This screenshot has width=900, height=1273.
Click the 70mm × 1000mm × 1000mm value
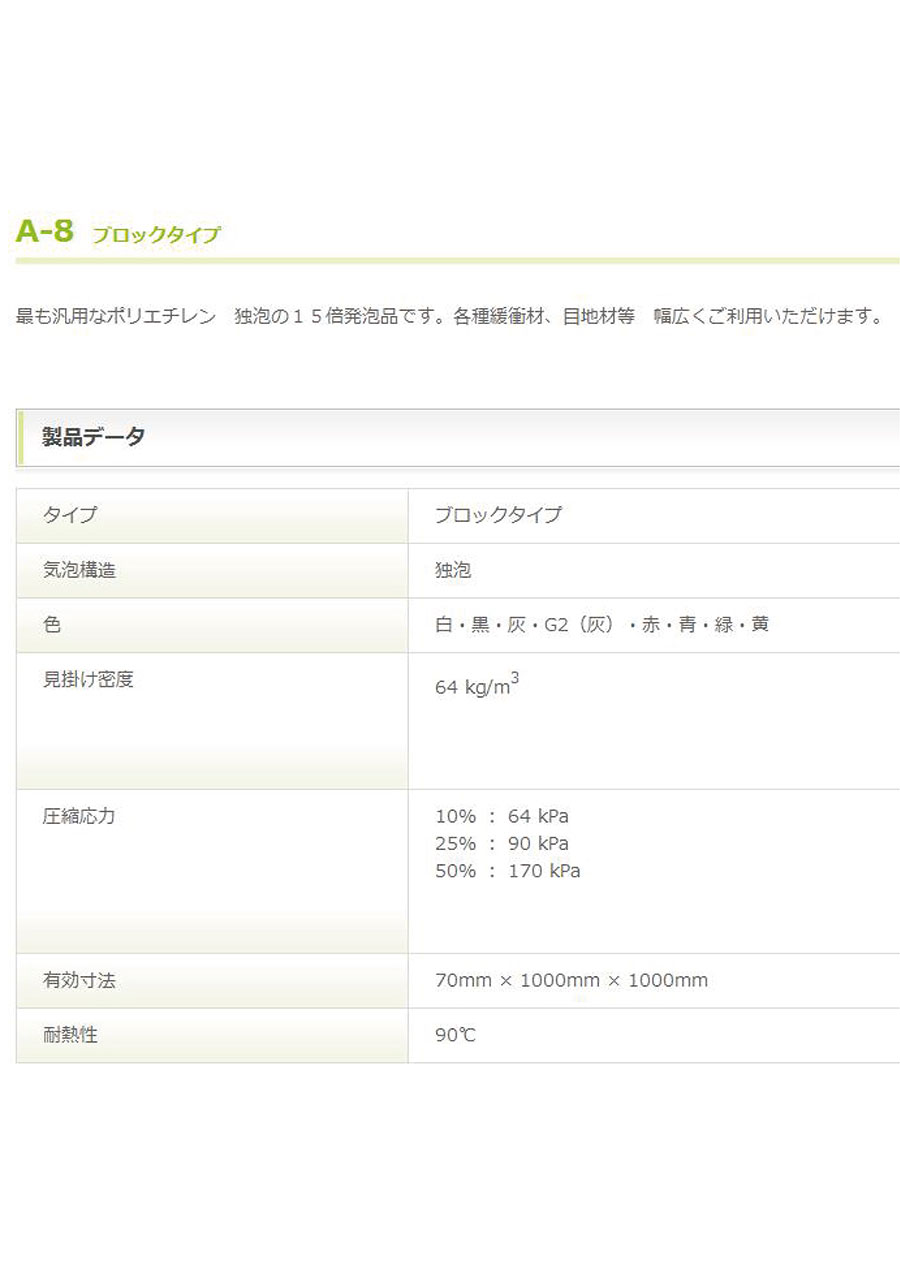(571, 981)
